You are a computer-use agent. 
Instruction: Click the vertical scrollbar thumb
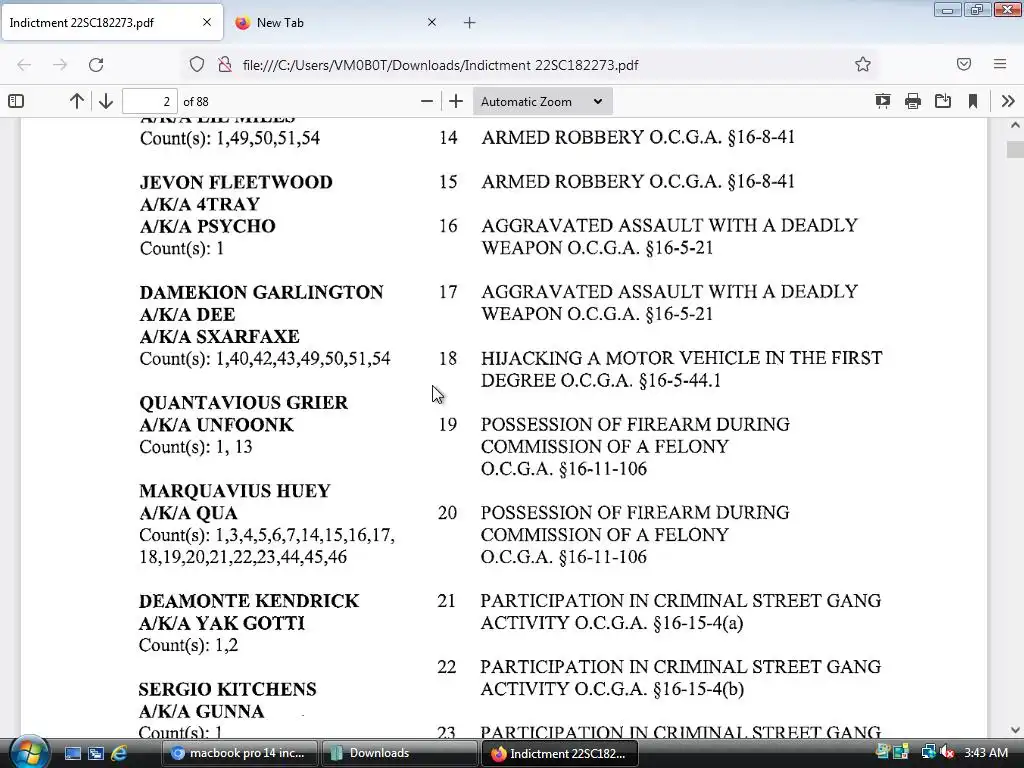(1015, 149)
